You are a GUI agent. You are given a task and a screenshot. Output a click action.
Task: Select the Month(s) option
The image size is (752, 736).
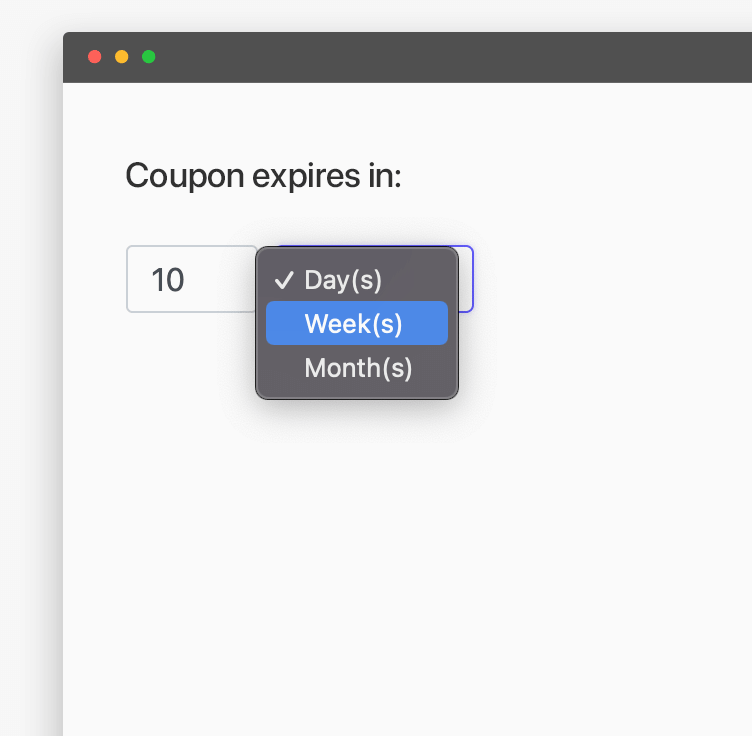tap(358, 368)
